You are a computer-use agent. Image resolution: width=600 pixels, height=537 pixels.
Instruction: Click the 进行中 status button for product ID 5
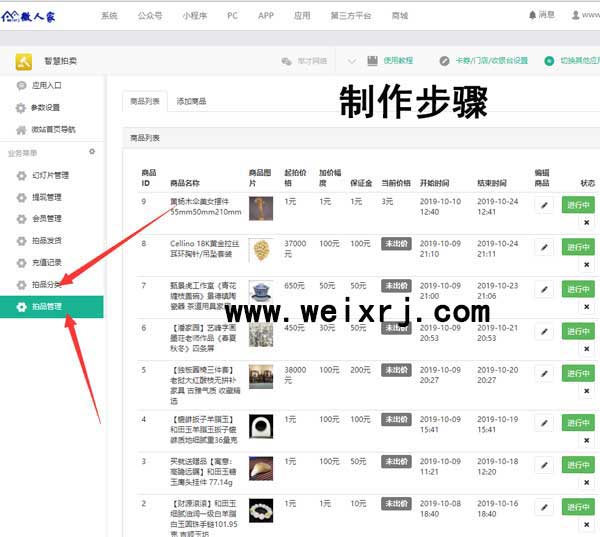tap(578, 374)
